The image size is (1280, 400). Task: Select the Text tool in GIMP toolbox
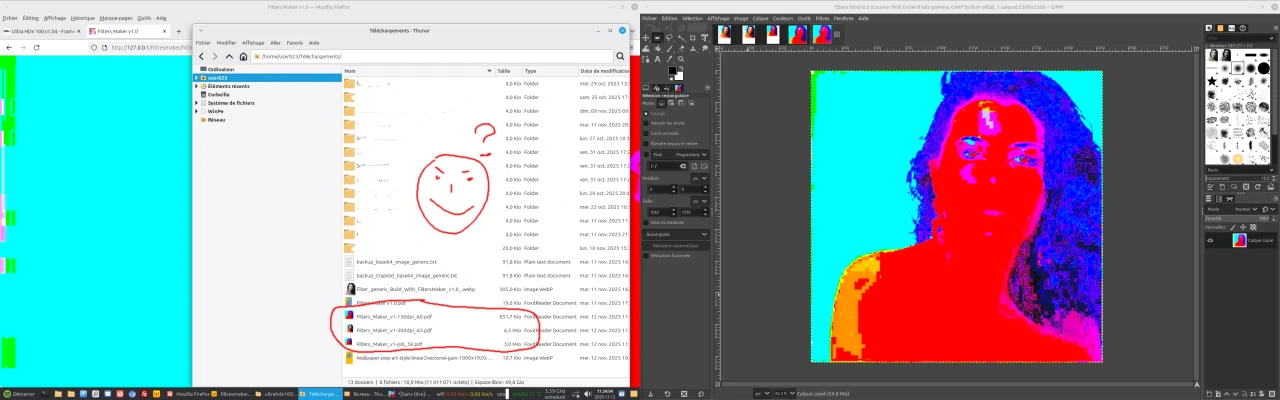(x=657, y=59)
